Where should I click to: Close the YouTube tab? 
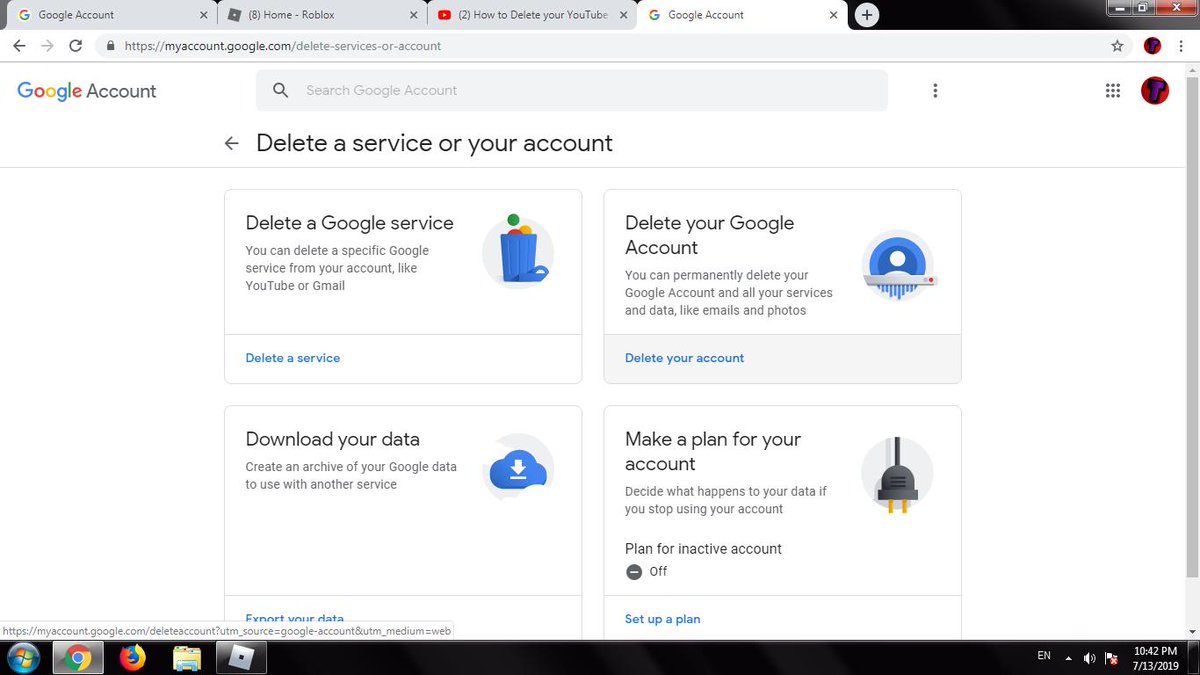624,15
